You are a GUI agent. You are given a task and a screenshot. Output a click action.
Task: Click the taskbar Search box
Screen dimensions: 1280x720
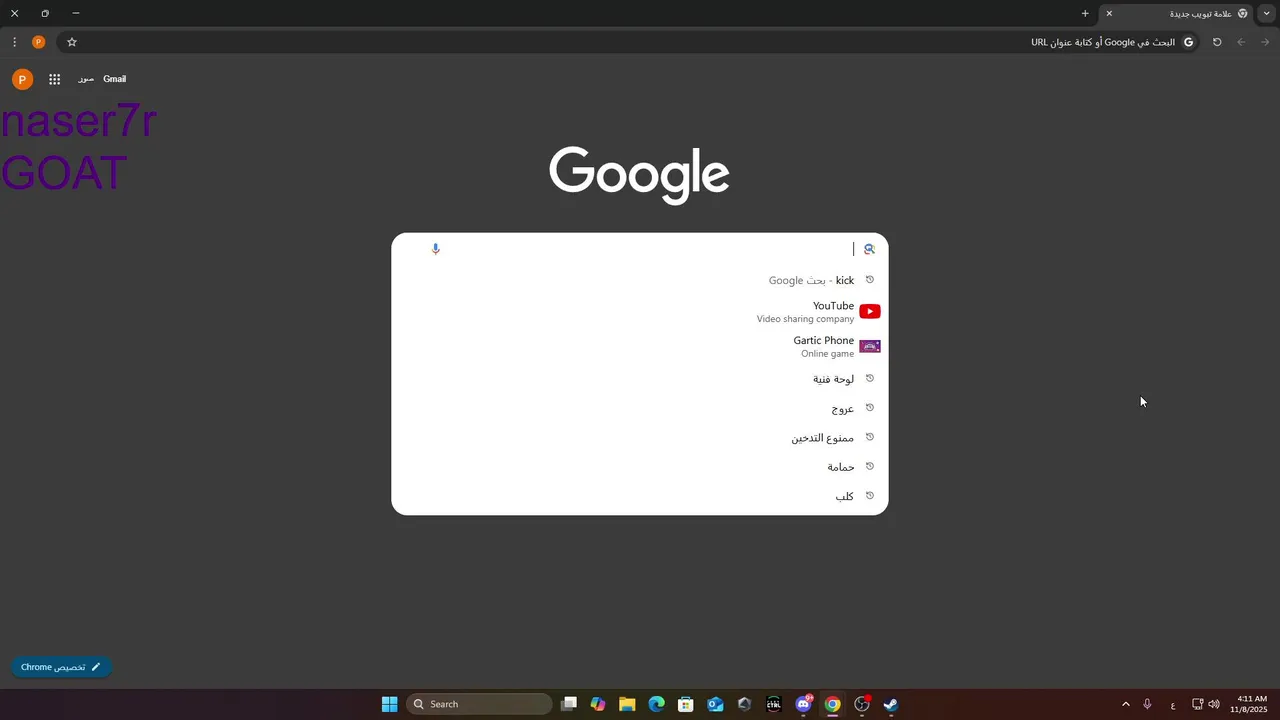point(479,704)
